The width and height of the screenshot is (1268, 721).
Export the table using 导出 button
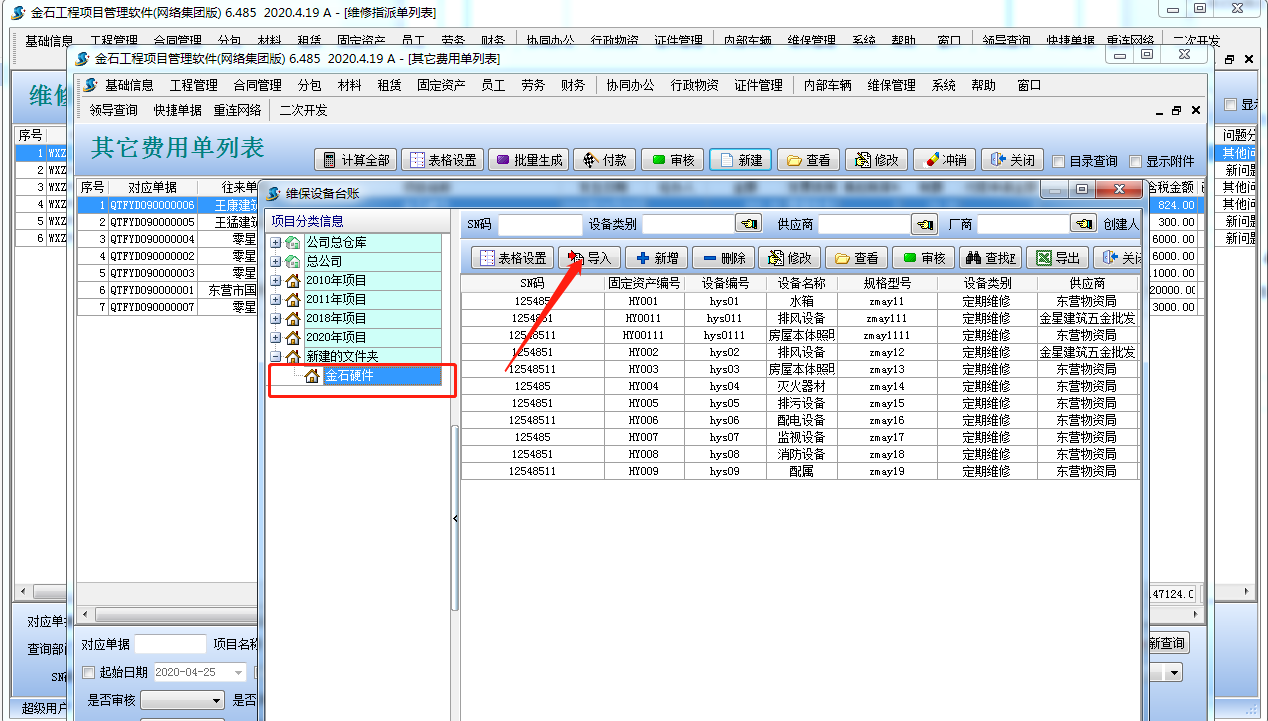(1058, 258)
